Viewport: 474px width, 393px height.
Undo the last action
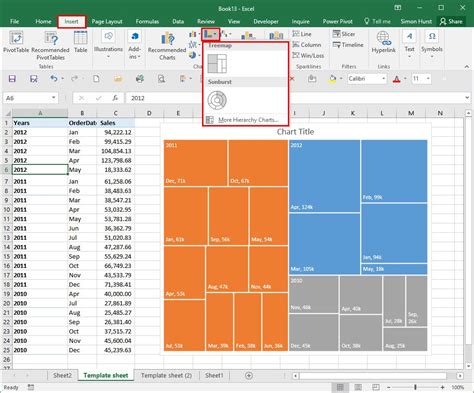[54, 79]
